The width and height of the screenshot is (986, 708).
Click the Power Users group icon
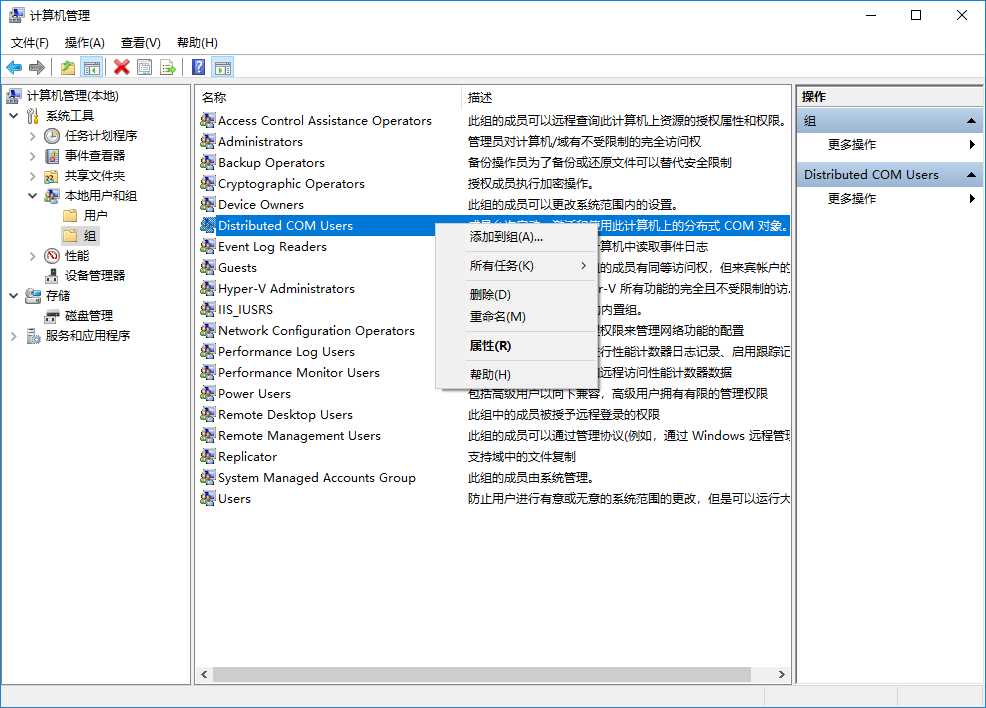208,393
